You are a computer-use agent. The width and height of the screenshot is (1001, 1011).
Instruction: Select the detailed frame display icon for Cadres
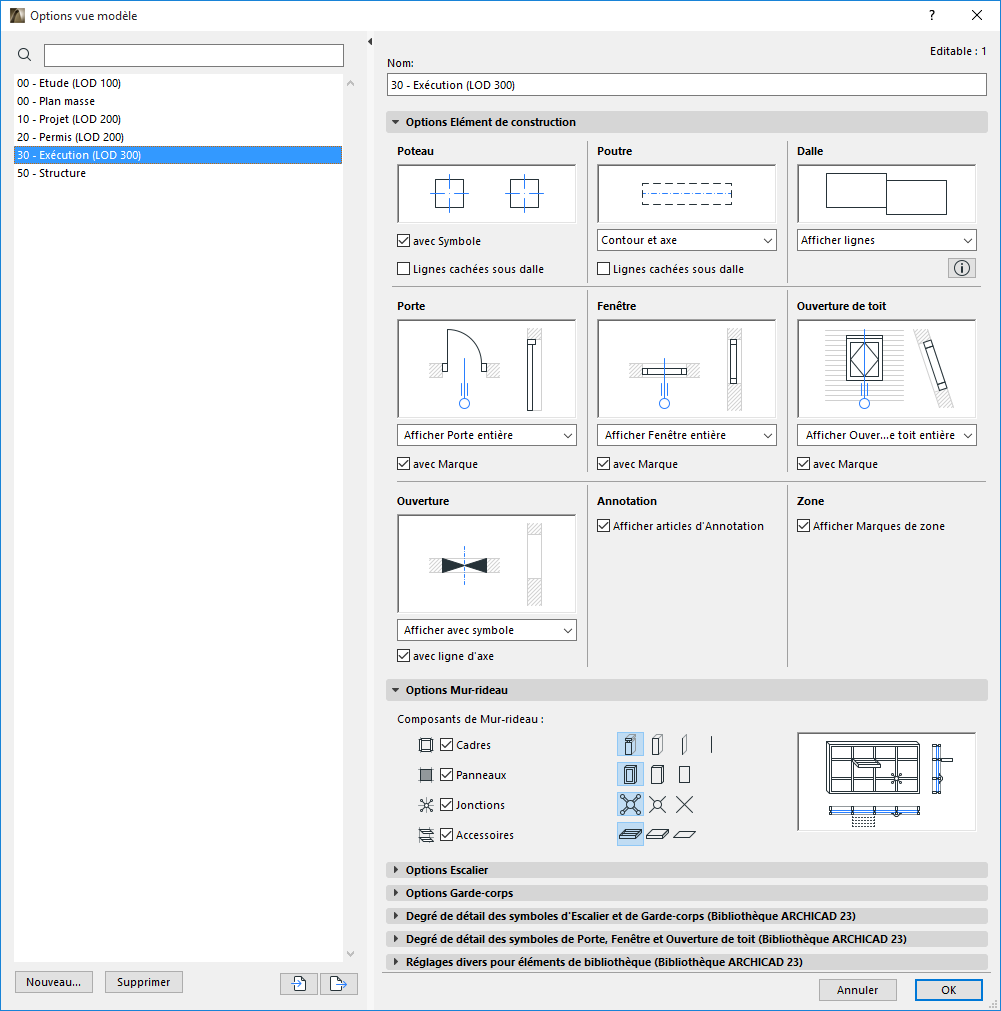click(630, 744)
